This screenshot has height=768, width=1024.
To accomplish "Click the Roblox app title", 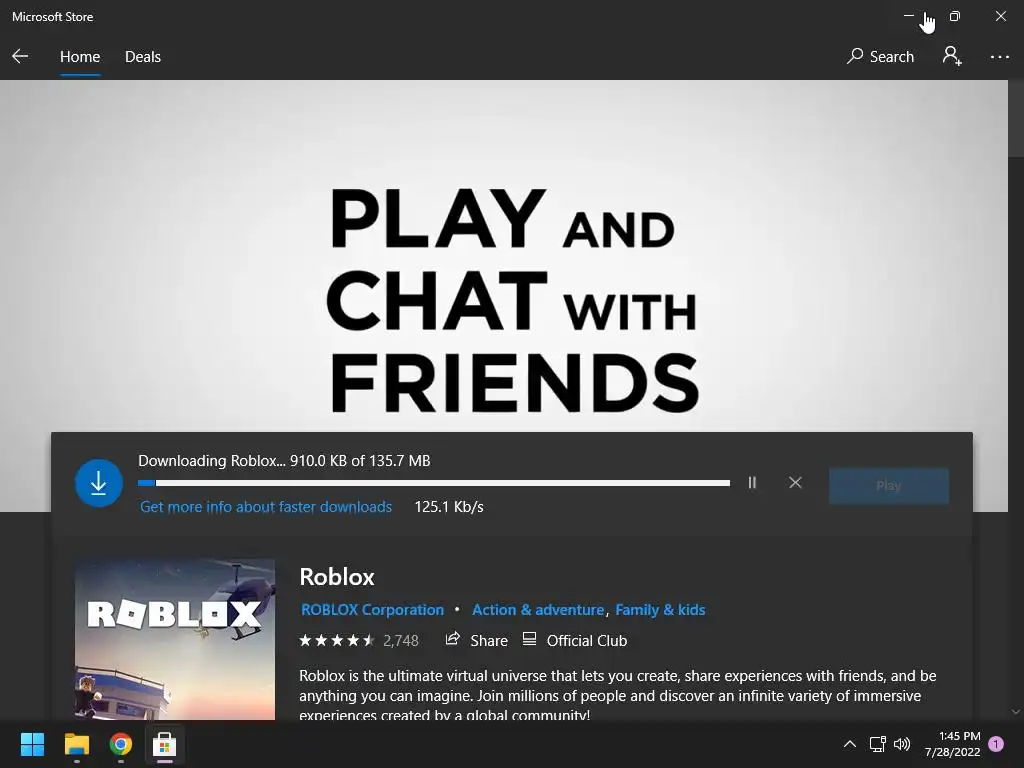I will (x=337, y=577).
